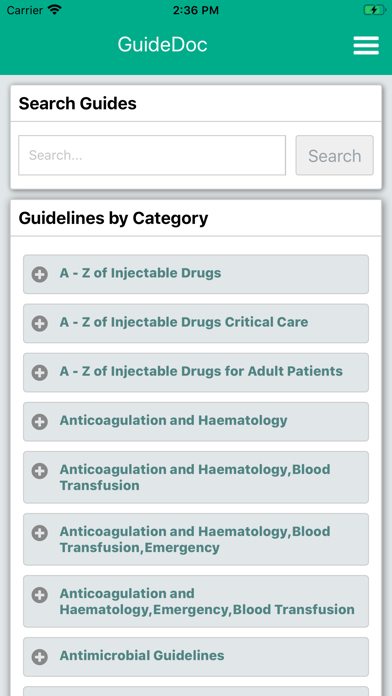Screen dimensions: 392x696
Task: Tap the battery charging icon in status bar
Action: click(375, 10)
